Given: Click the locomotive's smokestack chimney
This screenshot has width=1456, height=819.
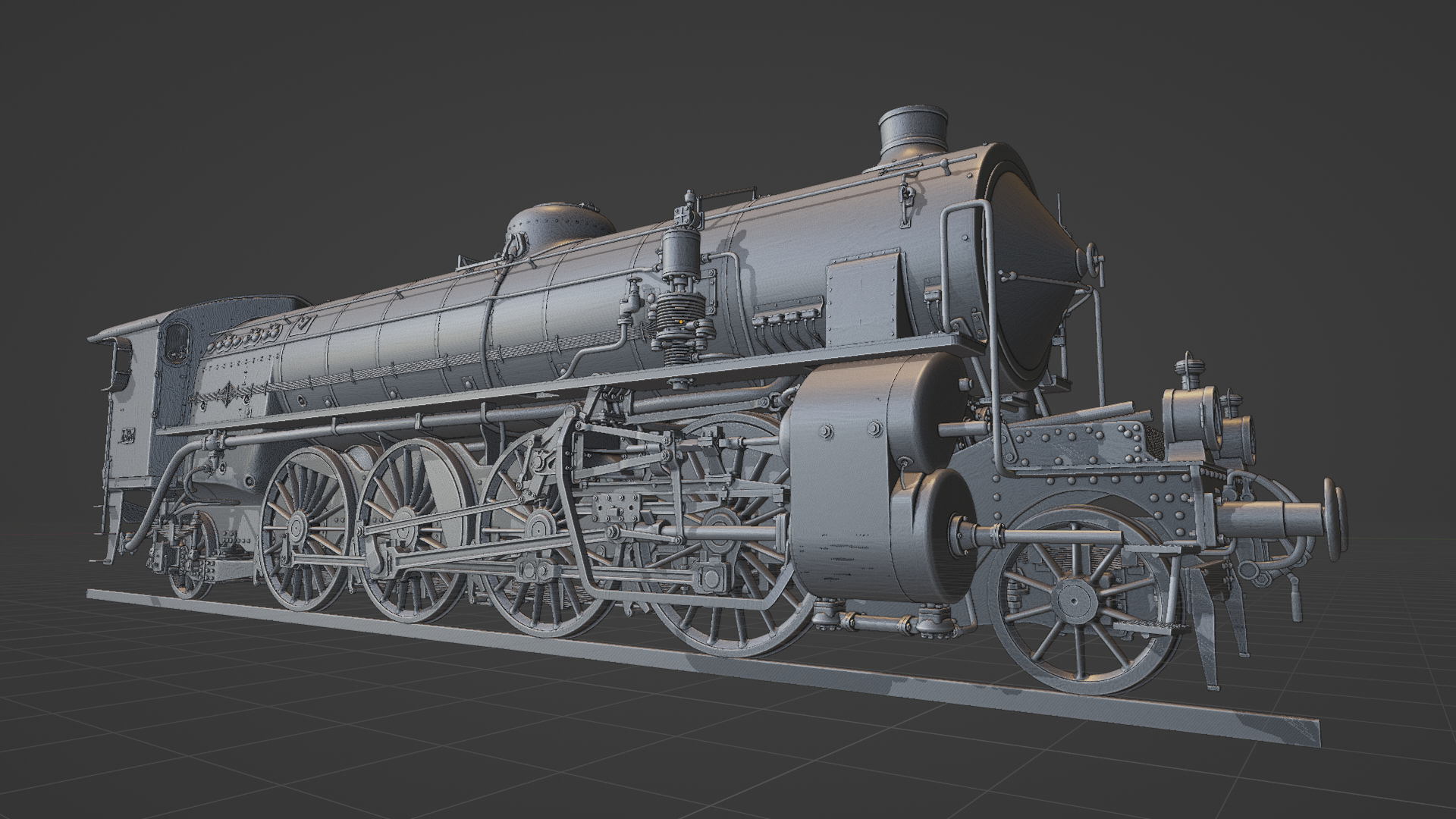Looking at the screenshot, I should (912, 135).
